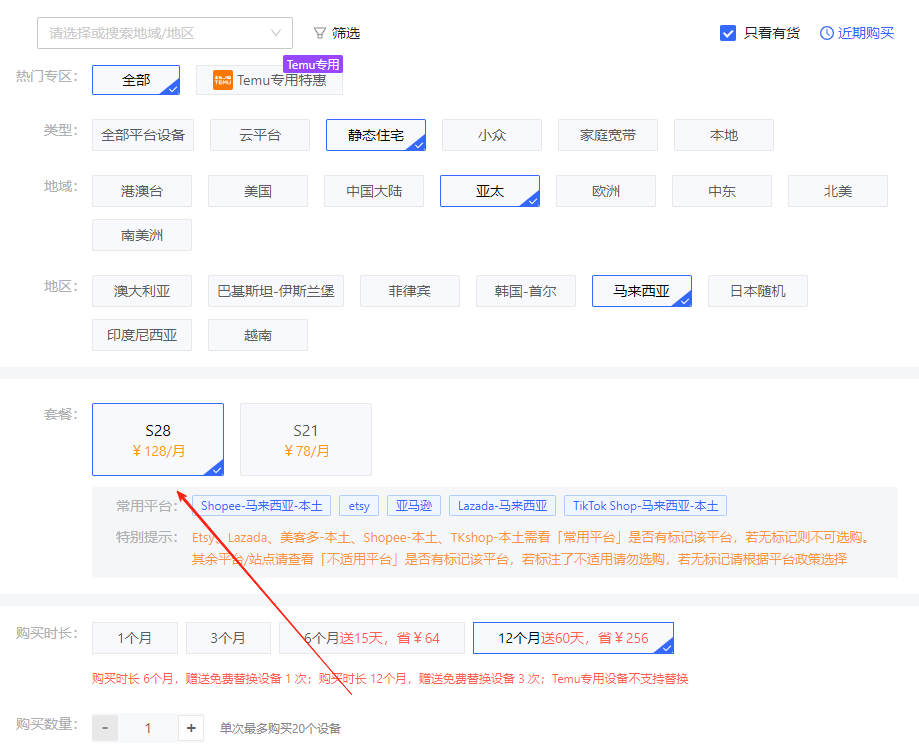Choose the 小众 type option

(492, 135)
